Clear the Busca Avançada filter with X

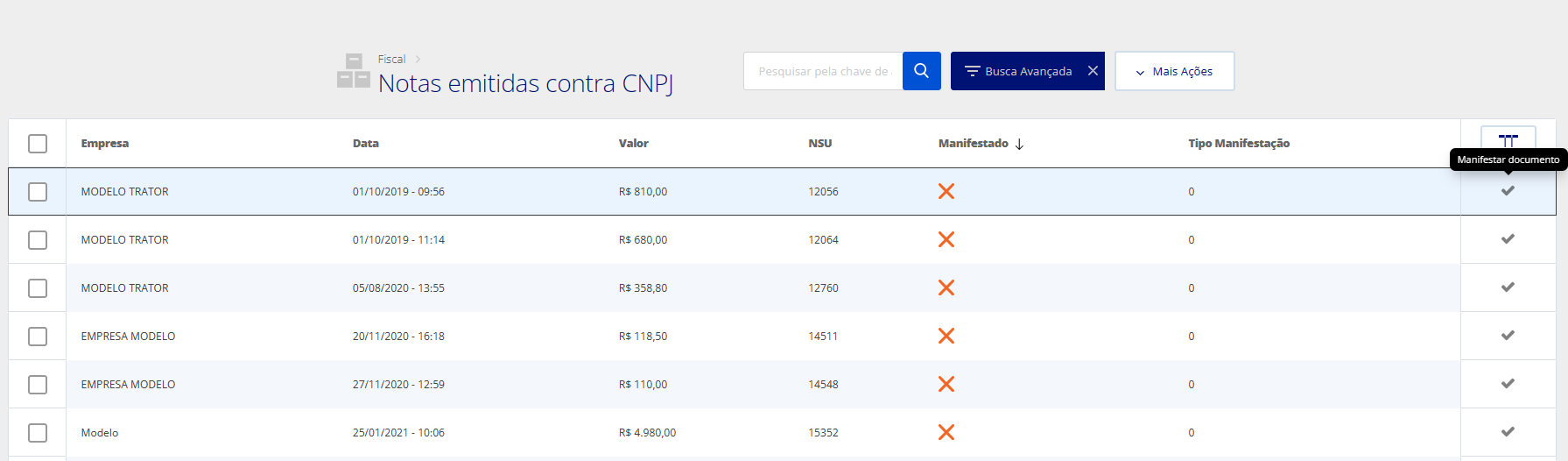(1093, 71)
